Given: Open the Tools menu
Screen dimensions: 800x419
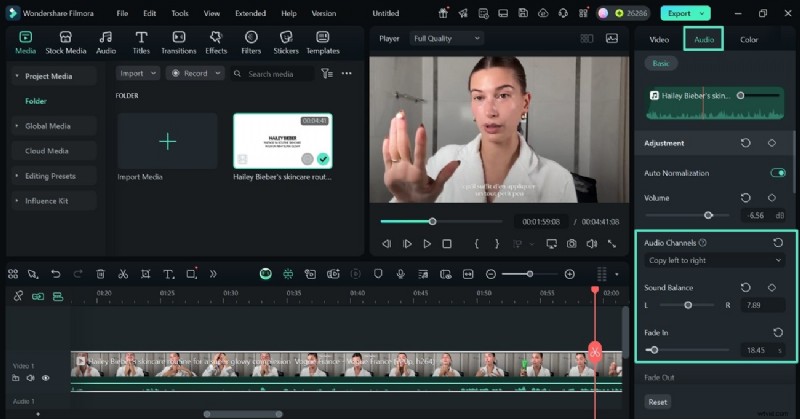Looking at the screenshot, I should [x=180, y=13].
